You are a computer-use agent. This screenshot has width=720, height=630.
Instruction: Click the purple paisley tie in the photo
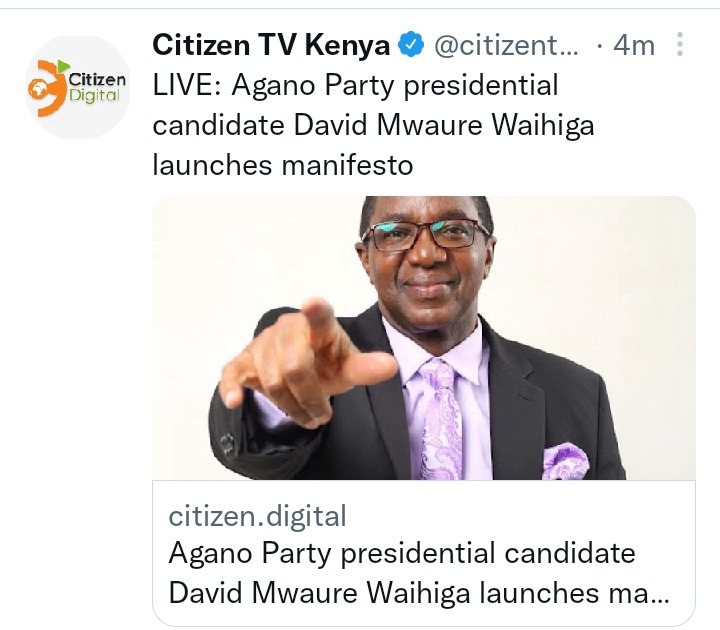click(x=441, y=419)
